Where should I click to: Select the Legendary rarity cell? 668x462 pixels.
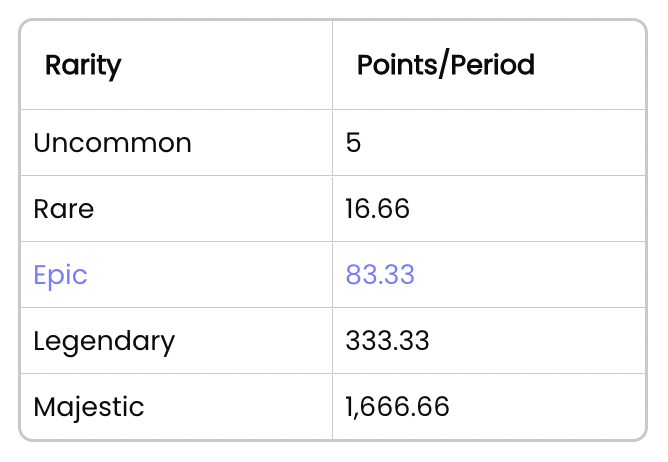[x=104, y=342]
